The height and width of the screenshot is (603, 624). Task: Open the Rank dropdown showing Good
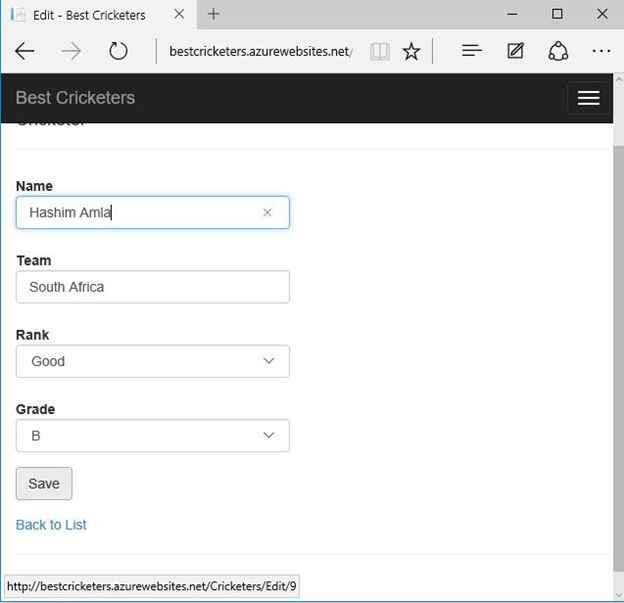153,361
